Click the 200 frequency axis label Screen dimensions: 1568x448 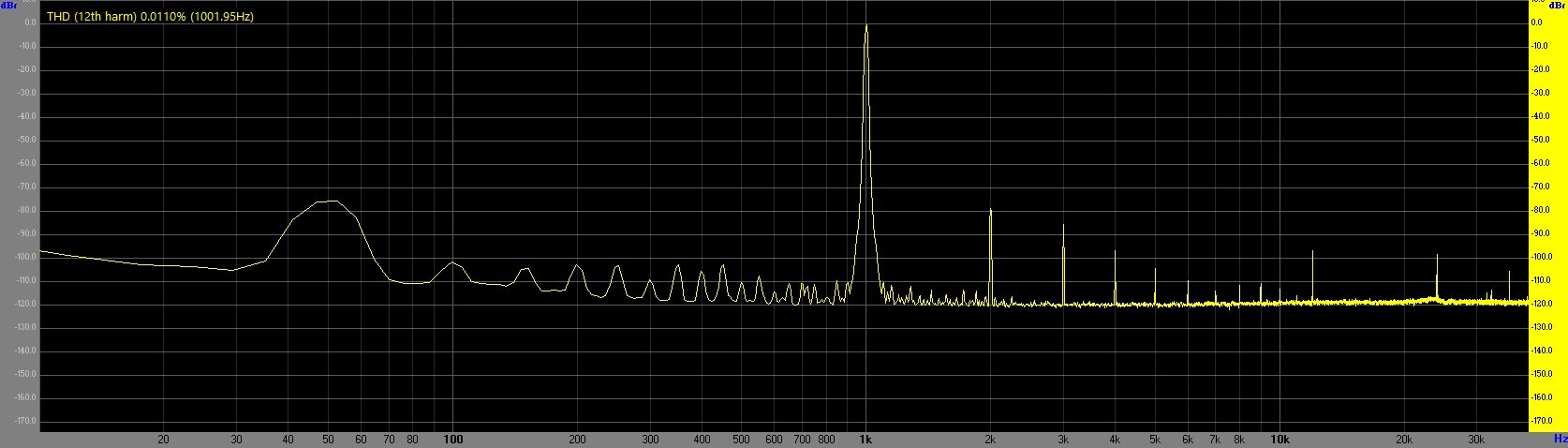(x=578, y=439)
